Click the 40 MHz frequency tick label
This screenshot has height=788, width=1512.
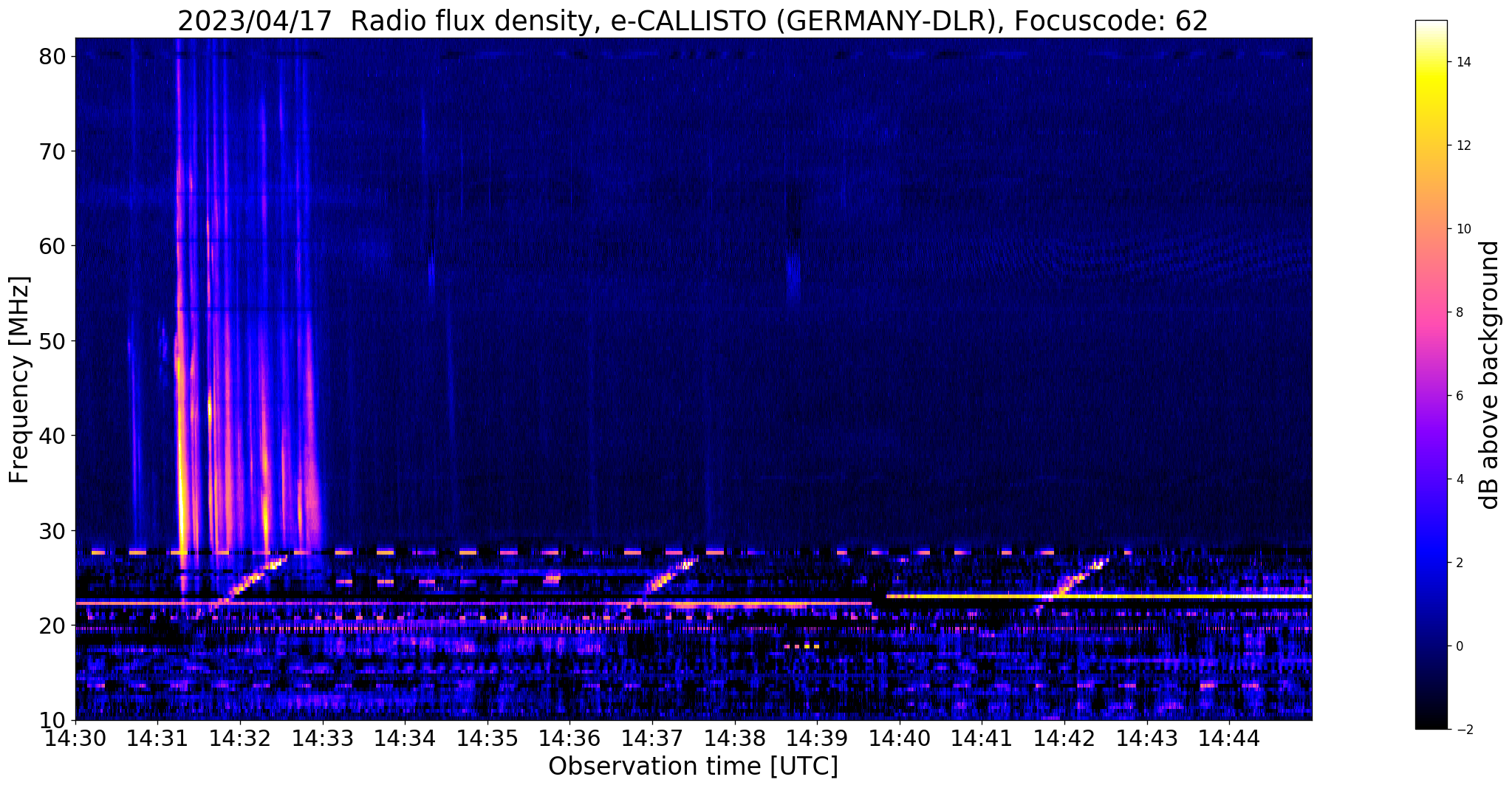(x=54, y=436)
